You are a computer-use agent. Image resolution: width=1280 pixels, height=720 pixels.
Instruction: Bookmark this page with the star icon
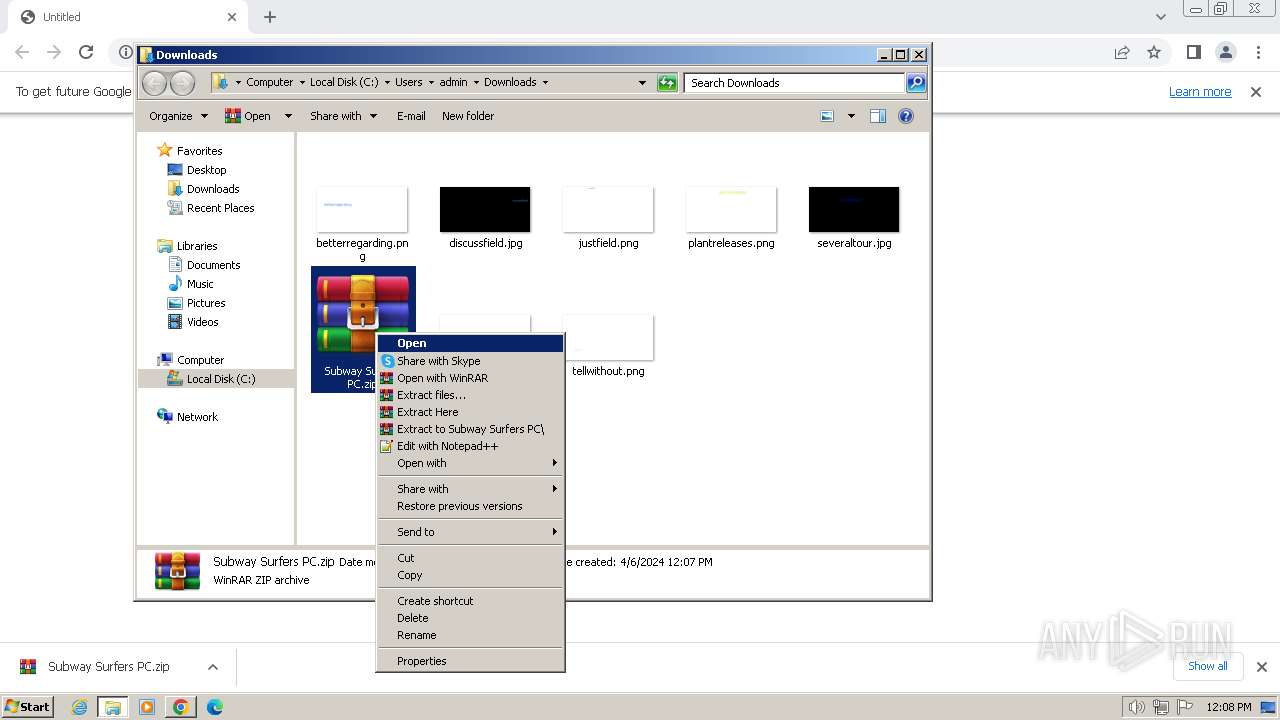(1154, 52)
